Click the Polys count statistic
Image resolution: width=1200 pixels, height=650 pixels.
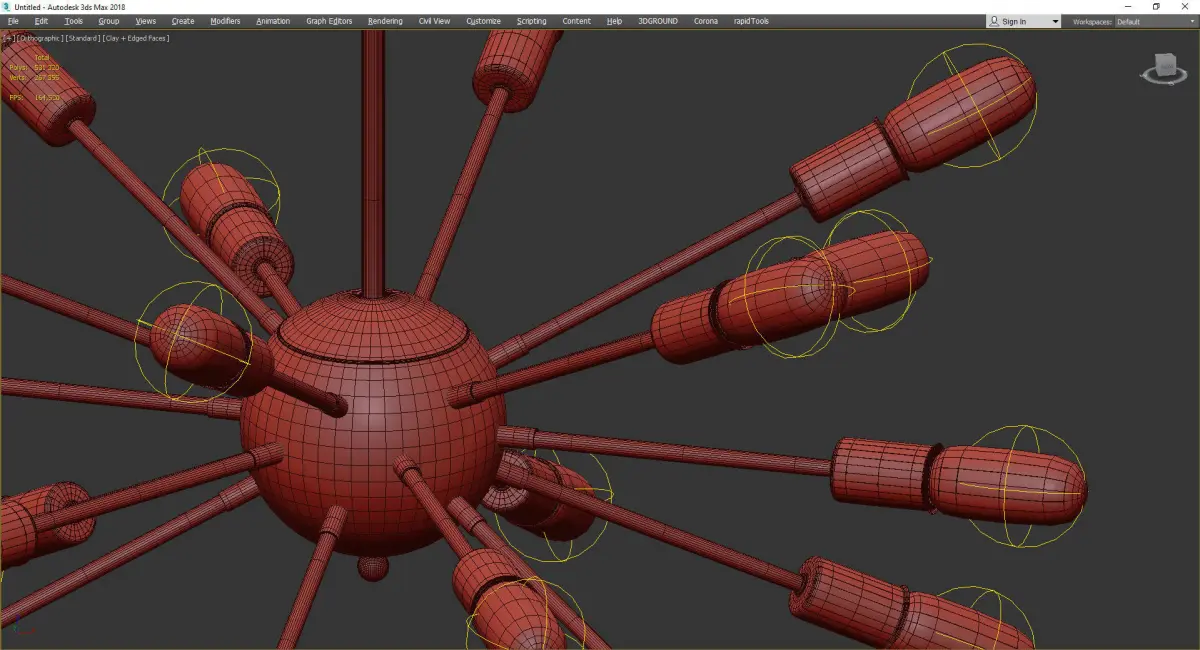click(x=34, y=67)
